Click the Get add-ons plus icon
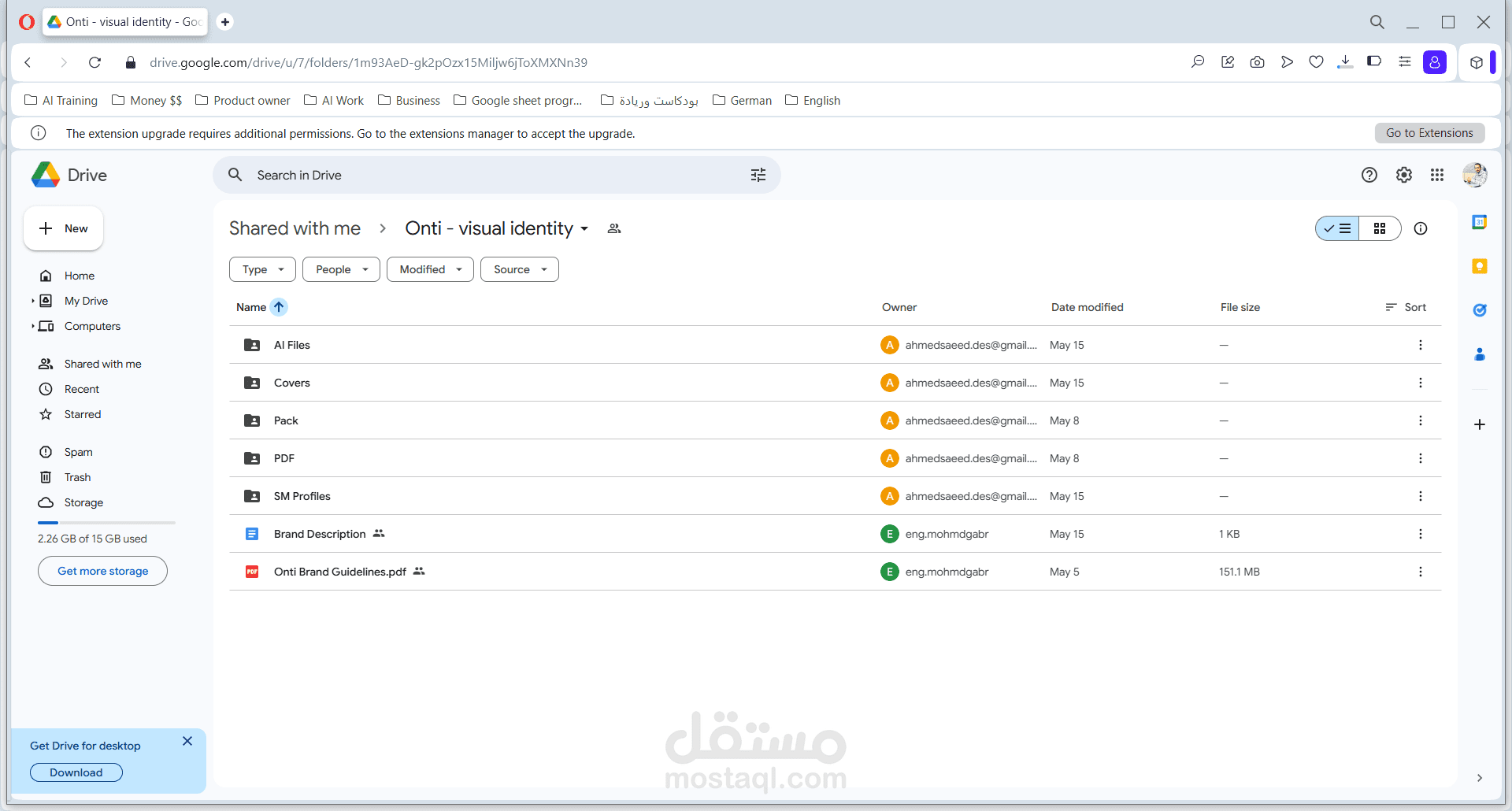The width and height of the screenshot is (1512, 811). (x=1480, y=424)
